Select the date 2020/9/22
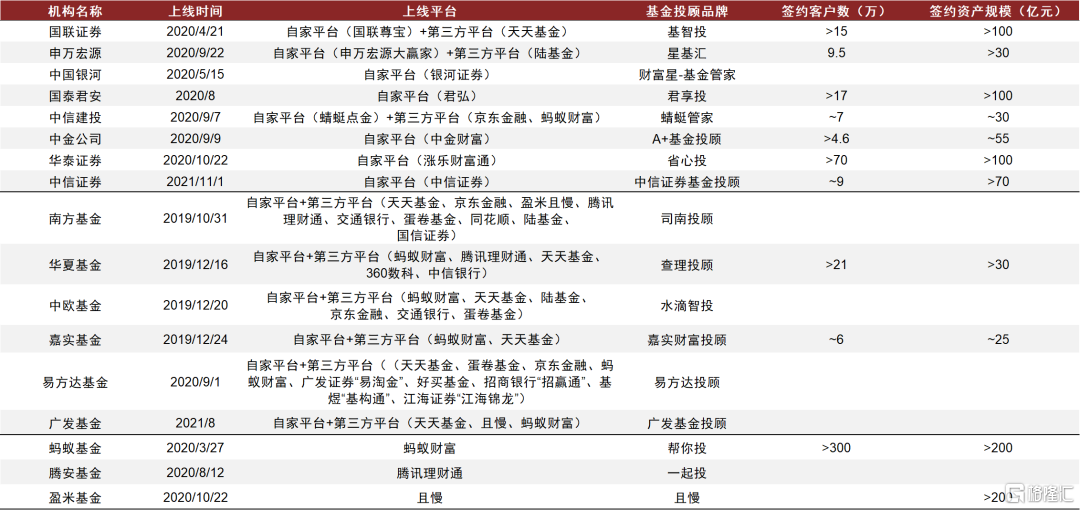1080x510 pixels. (196, 53)
